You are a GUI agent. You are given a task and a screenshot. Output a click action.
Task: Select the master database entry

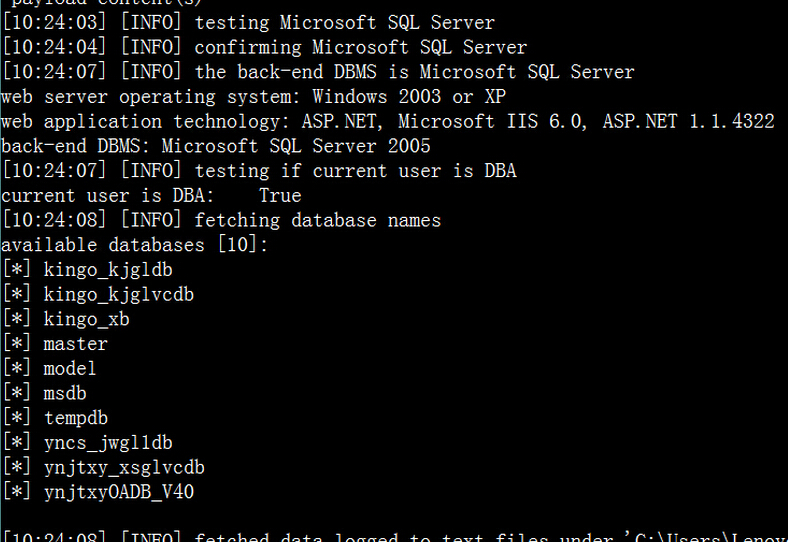tap(75, 344)
